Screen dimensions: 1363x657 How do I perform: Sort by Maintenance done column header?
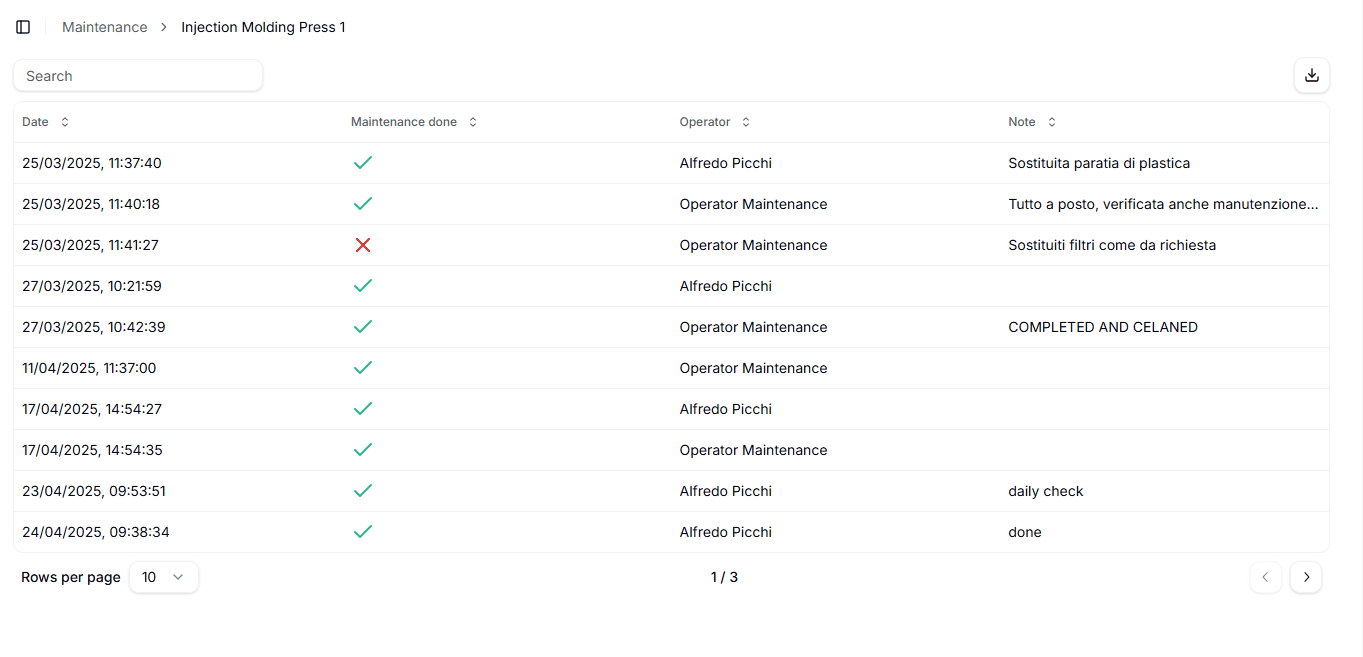[x=414, y=122]
